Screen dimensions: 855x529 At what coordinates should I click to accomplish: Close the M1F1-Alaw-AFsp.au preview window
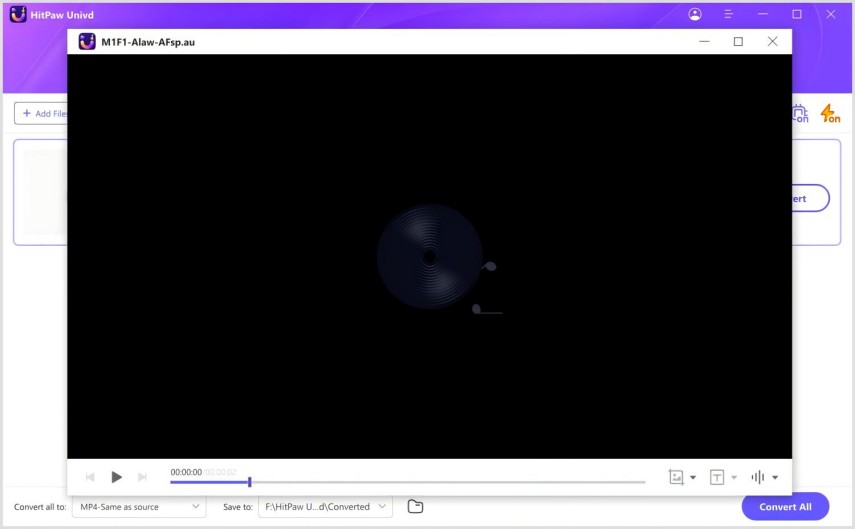tap(772, 41)
